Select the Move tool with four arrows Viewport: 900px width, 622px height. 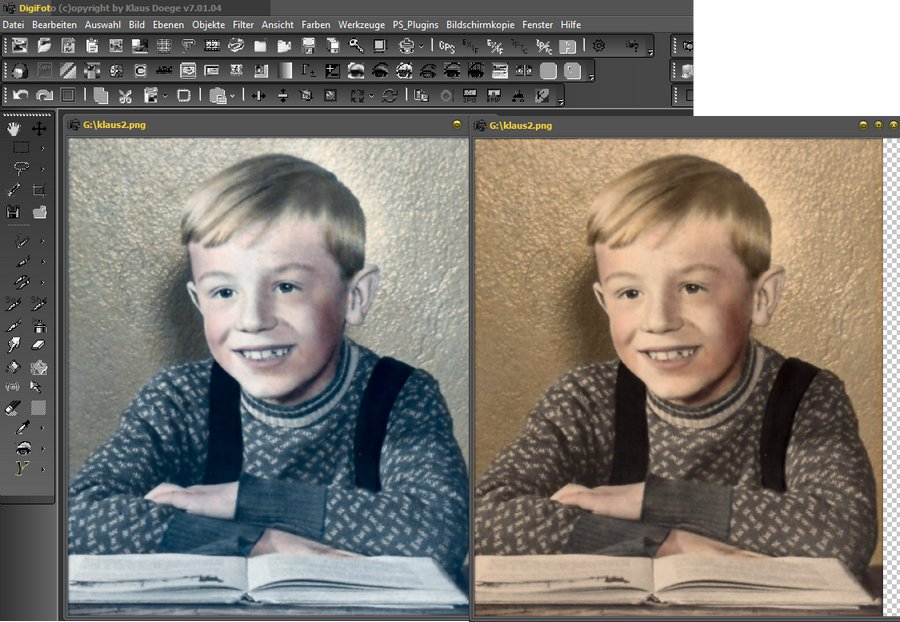click(x=39, y=128)
